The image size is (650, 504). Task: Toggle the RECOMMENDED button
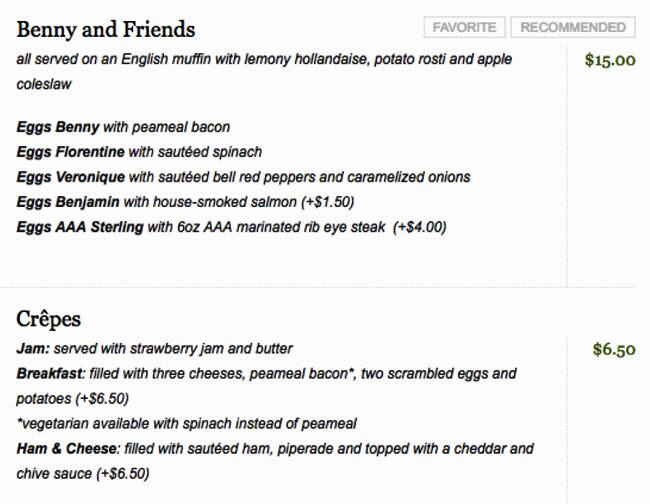coord(572,28)
